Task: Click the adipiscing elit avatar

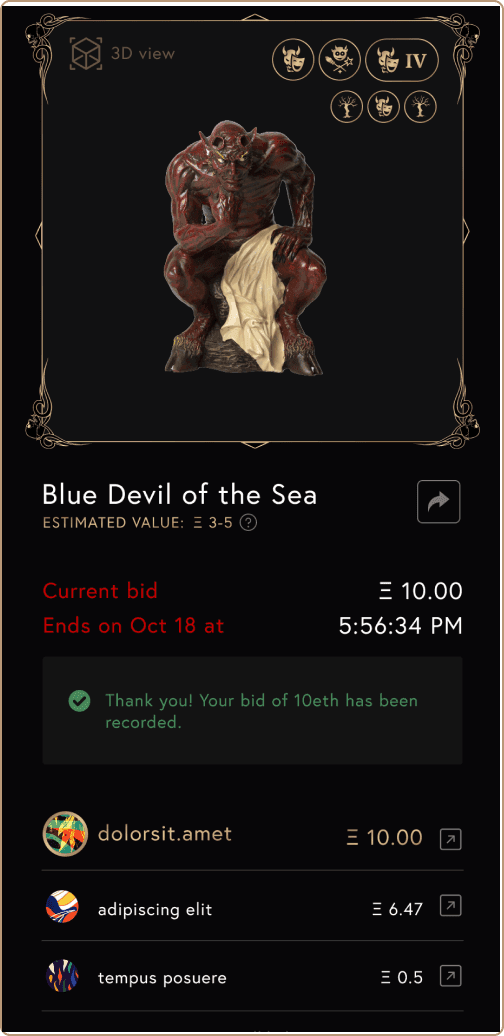Action: [63, 906]
